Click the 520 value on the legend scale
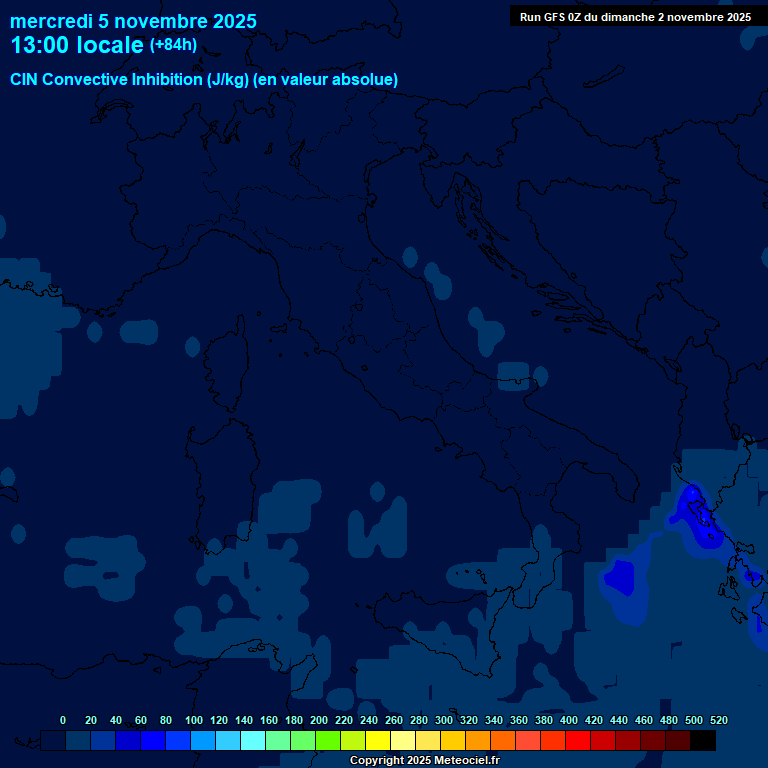768x768 pixels. [718, 720]
